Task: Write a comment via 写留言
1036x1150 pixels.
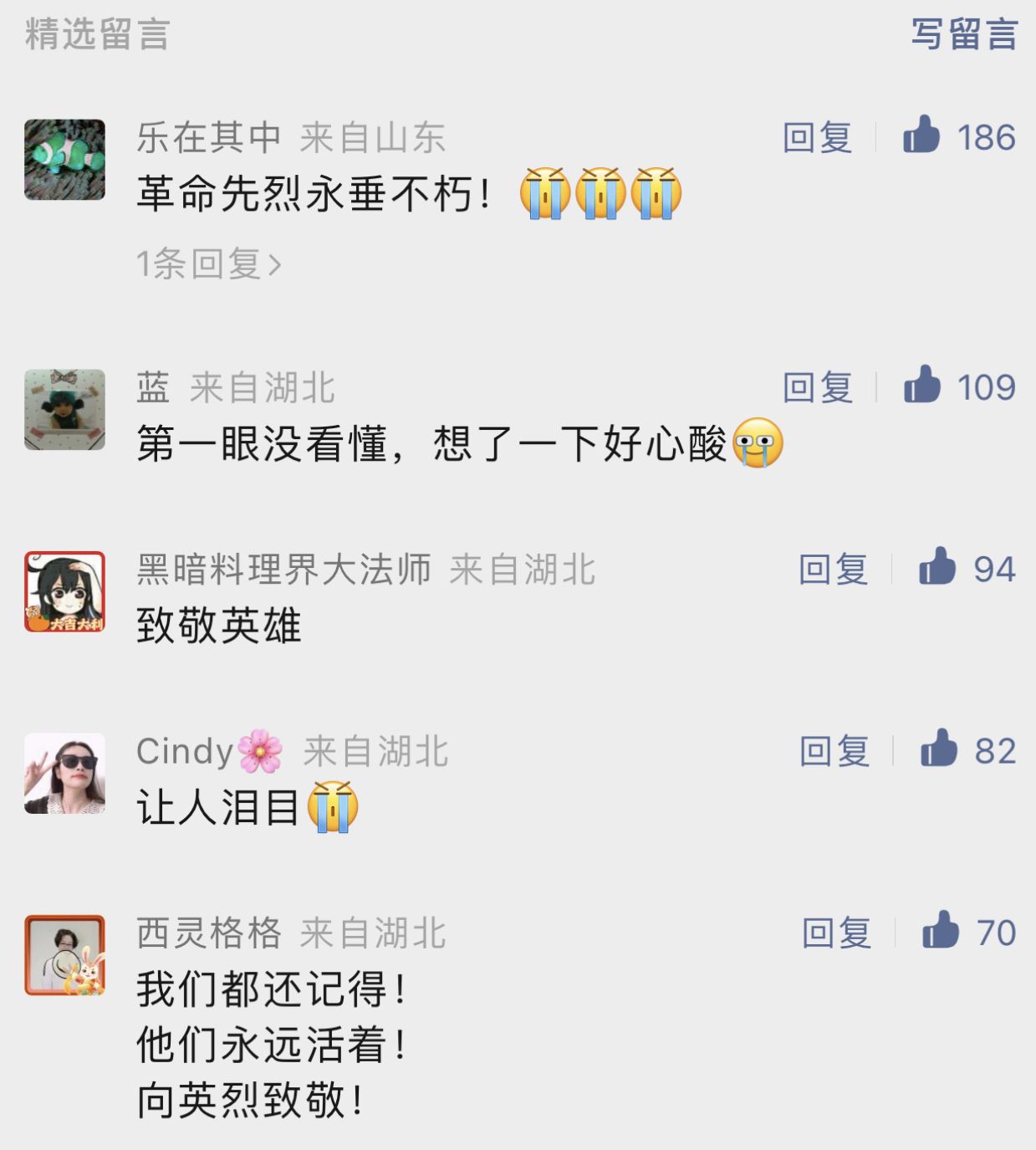Action: [x=964, y=34]
